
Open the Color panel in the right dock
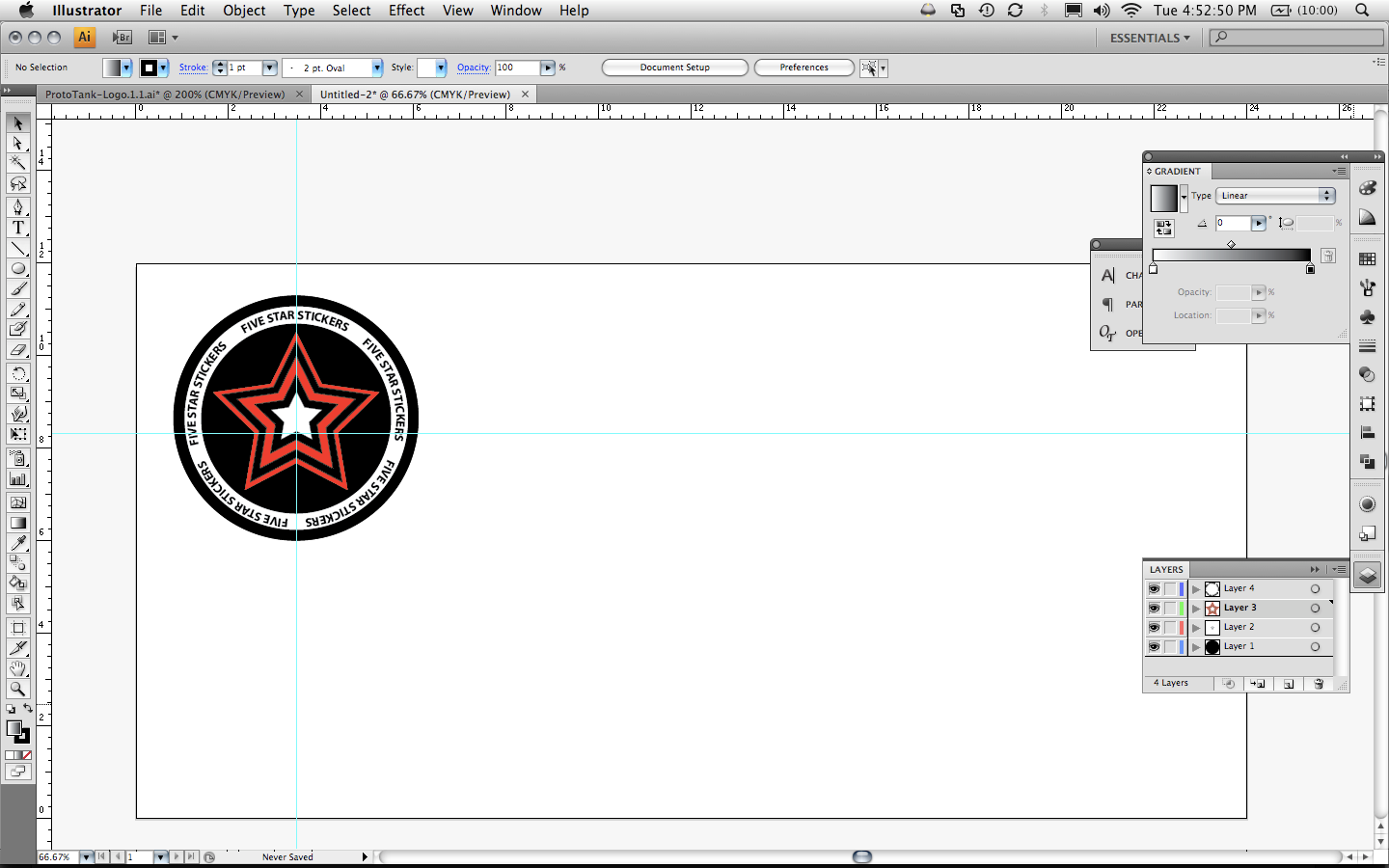[1367, 187]
